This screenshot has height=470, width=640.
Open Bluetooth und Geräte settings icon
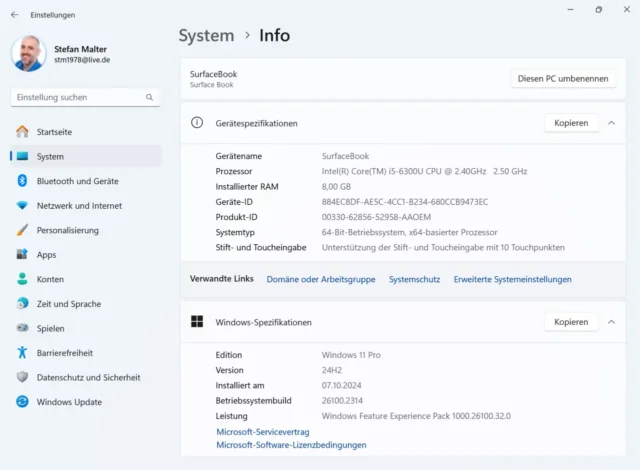click(22, 181)
